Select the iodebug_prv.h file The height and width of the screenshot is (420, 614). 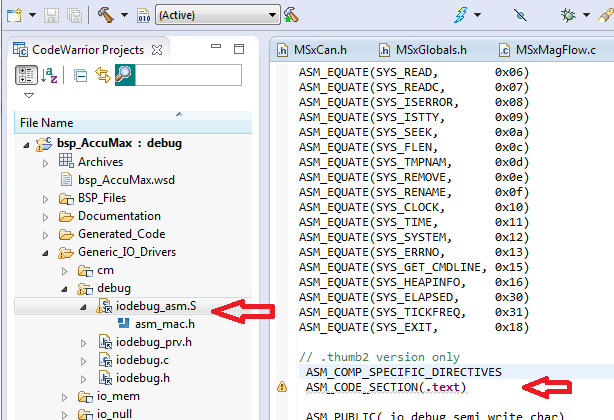(154, 342)
